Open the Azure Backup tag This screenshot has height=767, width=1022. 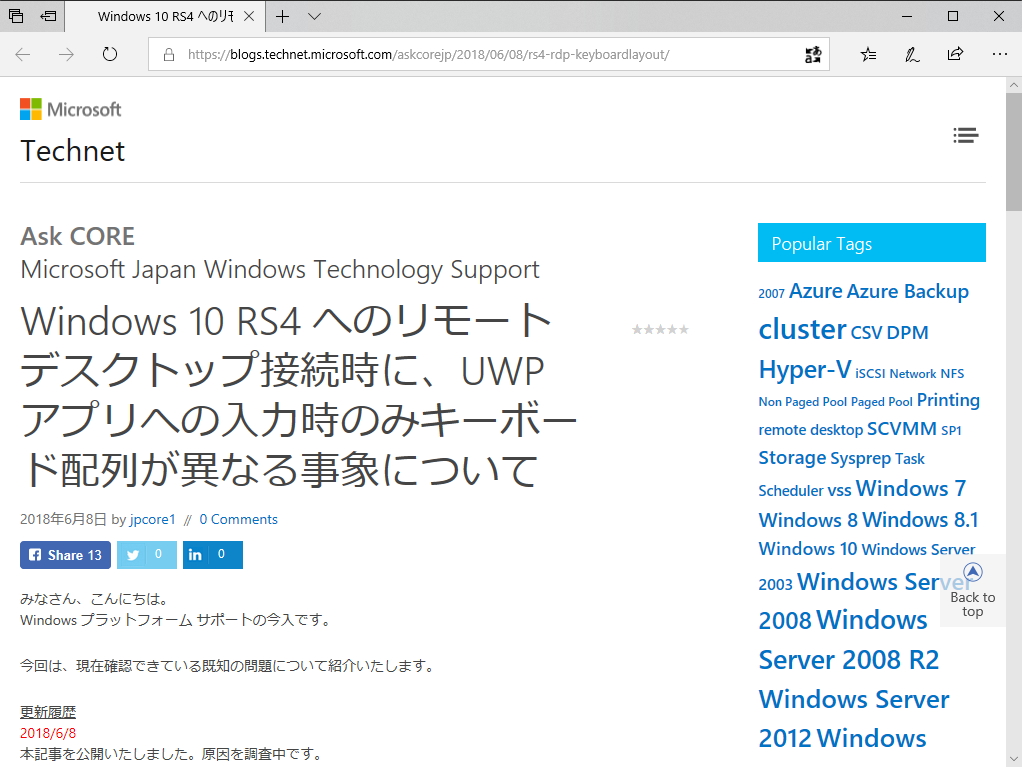click(907, 291)
